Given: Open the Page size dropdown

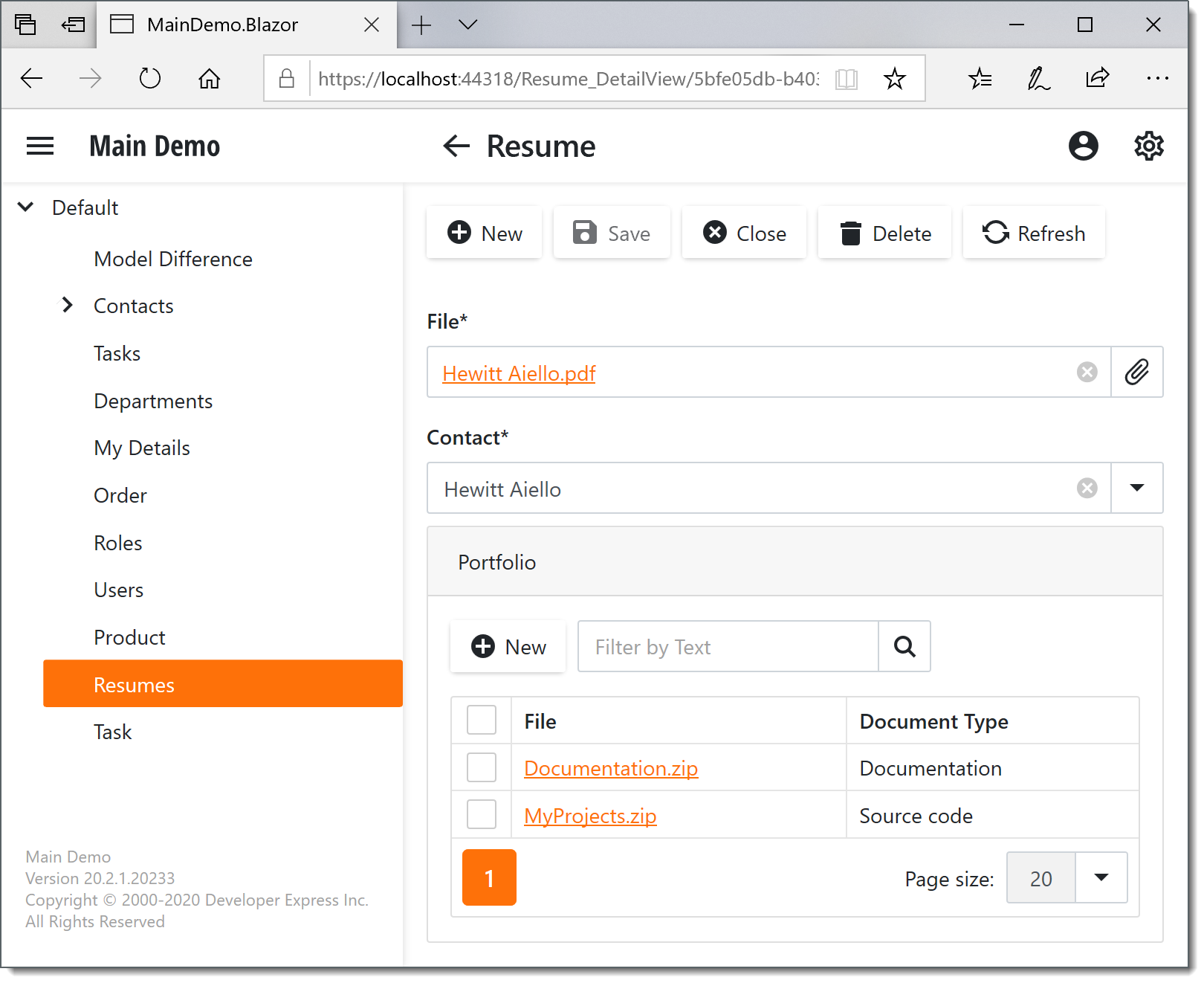Looking at the screenshot, I should point(1101,878).
